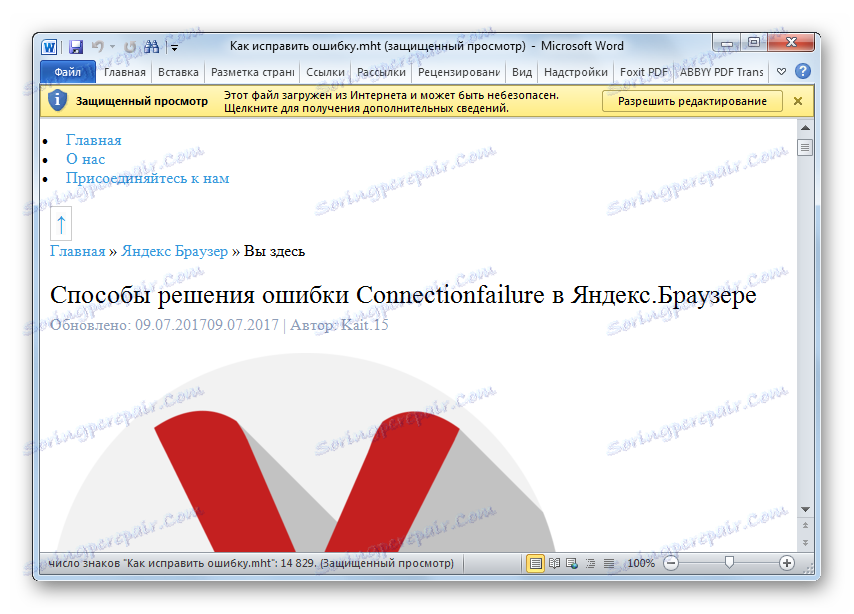The width and height of the screenshot is (854, 614).
Task: Click the Защищенный просмотр label
Action: (x=142, y=101)
